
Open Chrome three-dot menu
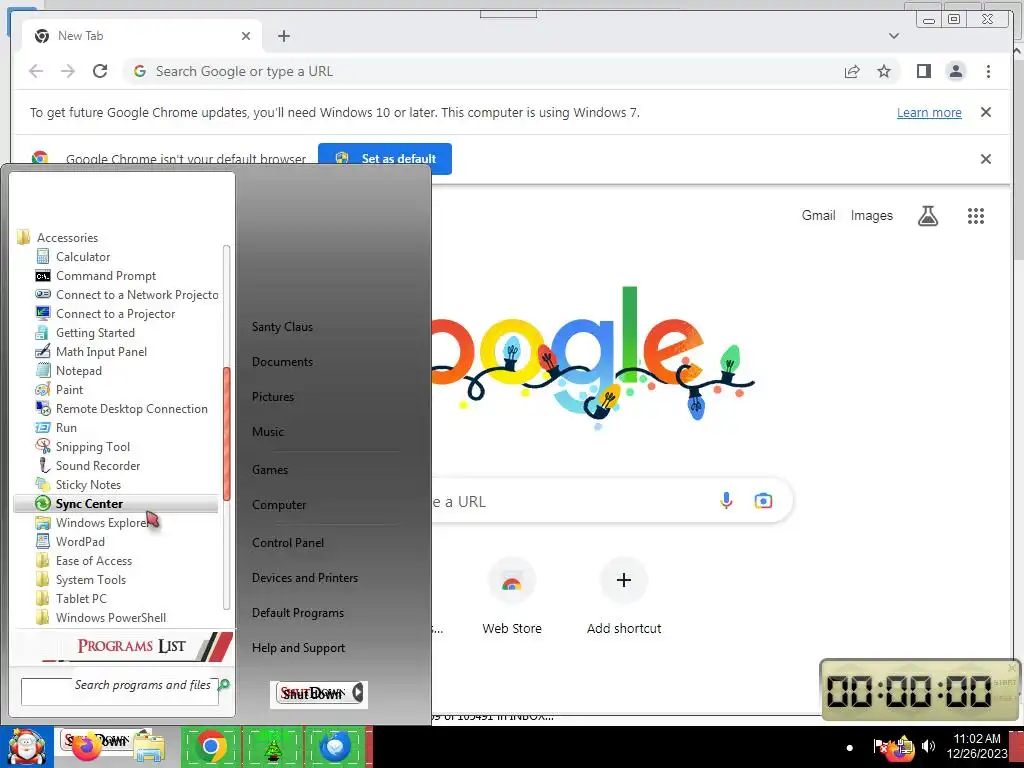988,71
